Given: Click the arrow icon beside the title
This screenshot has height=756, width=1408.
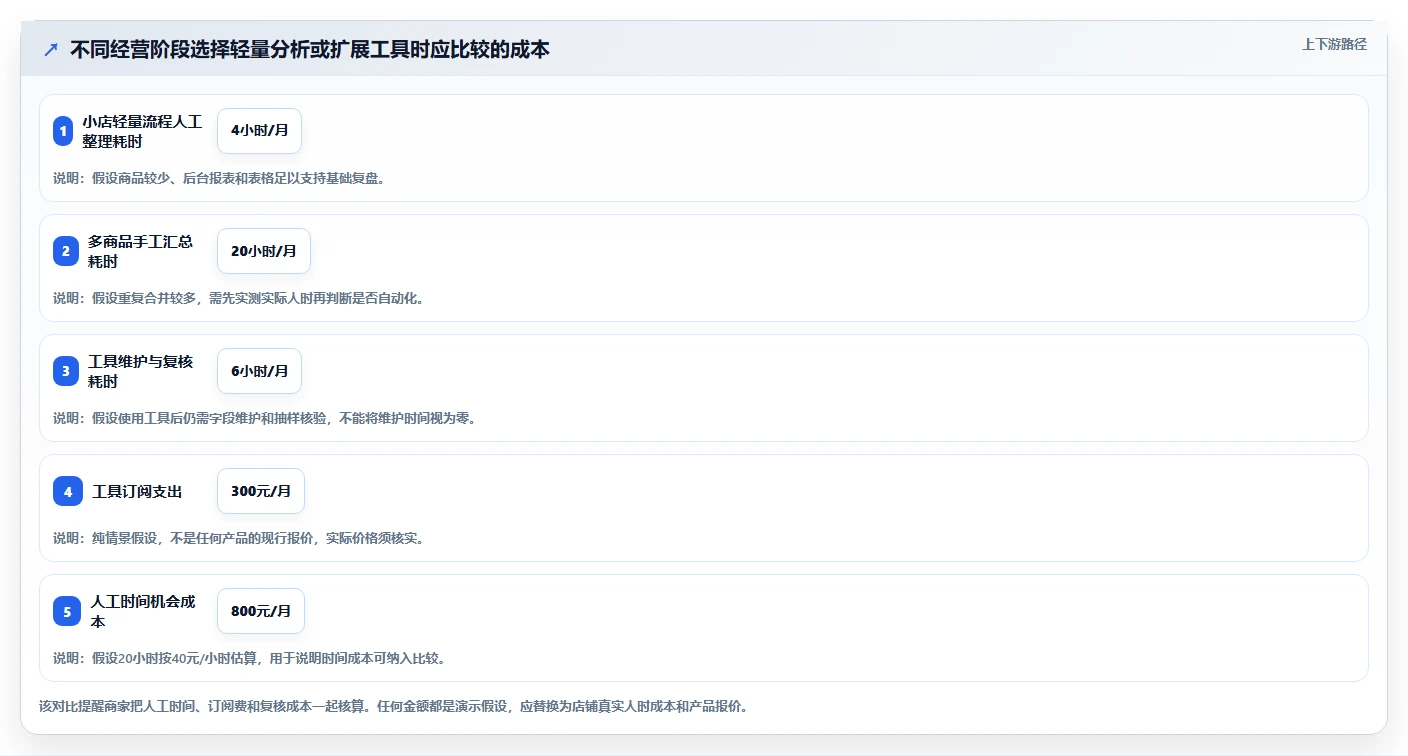Looking at the screenshot, I should [x=51, y=50].
